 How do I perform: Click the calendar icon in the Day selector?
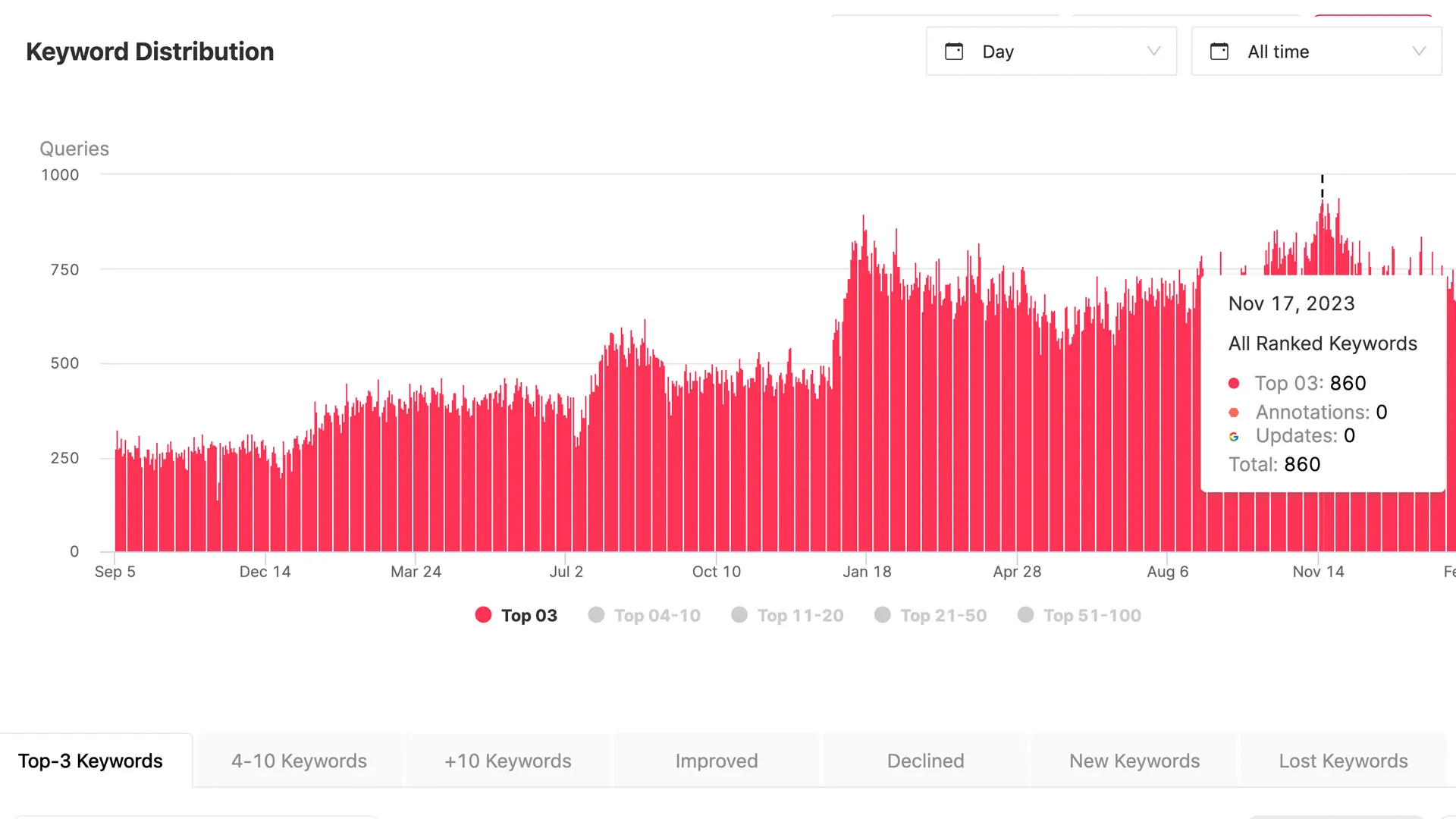pyautogui.click(x=954, y=51)
